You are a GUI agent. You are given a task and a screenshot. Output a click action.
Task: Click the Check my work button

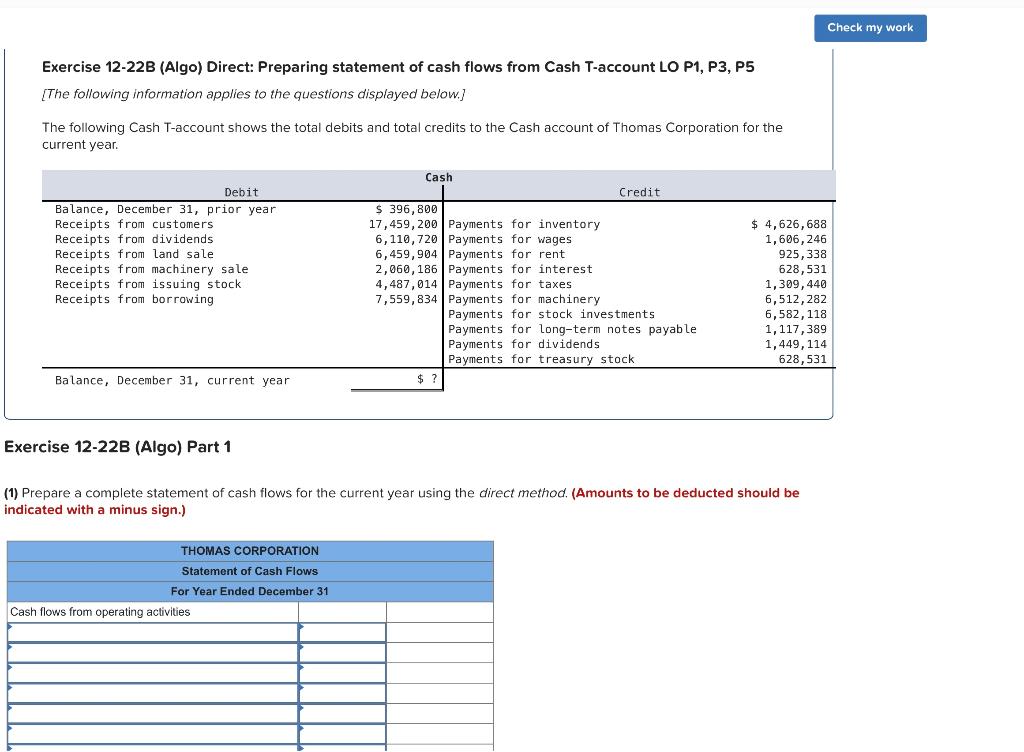[869, 28]
